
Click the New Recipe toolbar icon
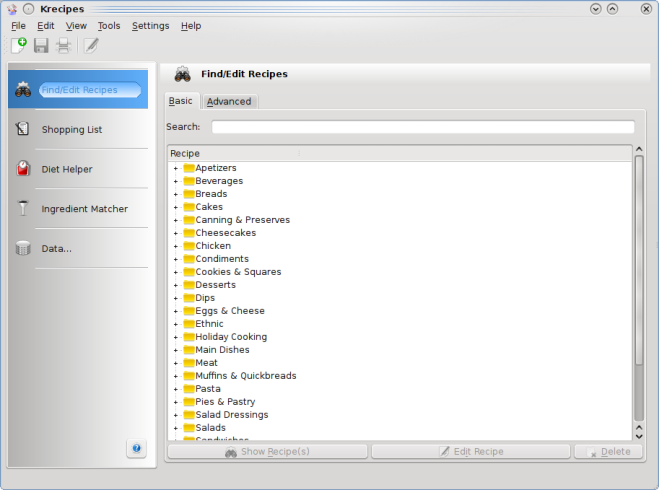[x=19, y=45]
